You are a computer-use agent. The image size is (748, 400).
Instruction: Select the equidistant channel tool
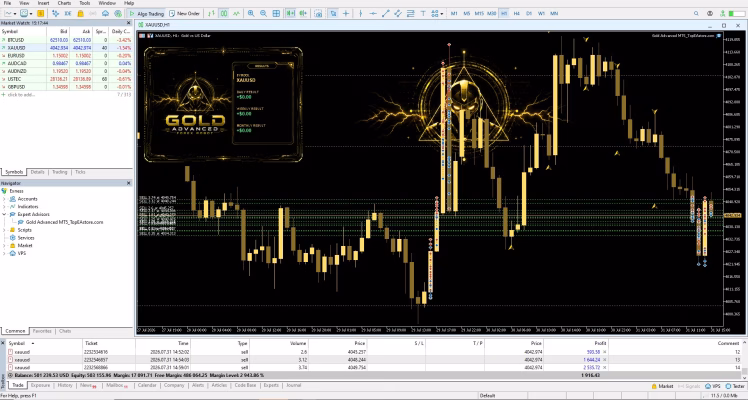[x=398, y=13]
